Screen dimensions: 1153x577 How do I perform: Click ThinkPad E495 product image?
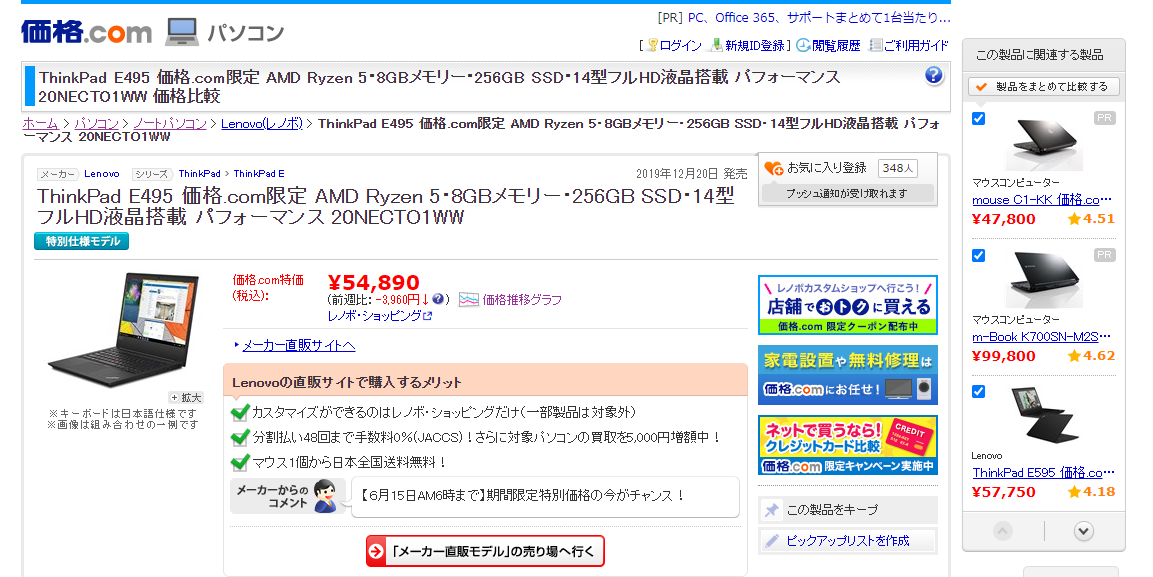coord(125,330)
